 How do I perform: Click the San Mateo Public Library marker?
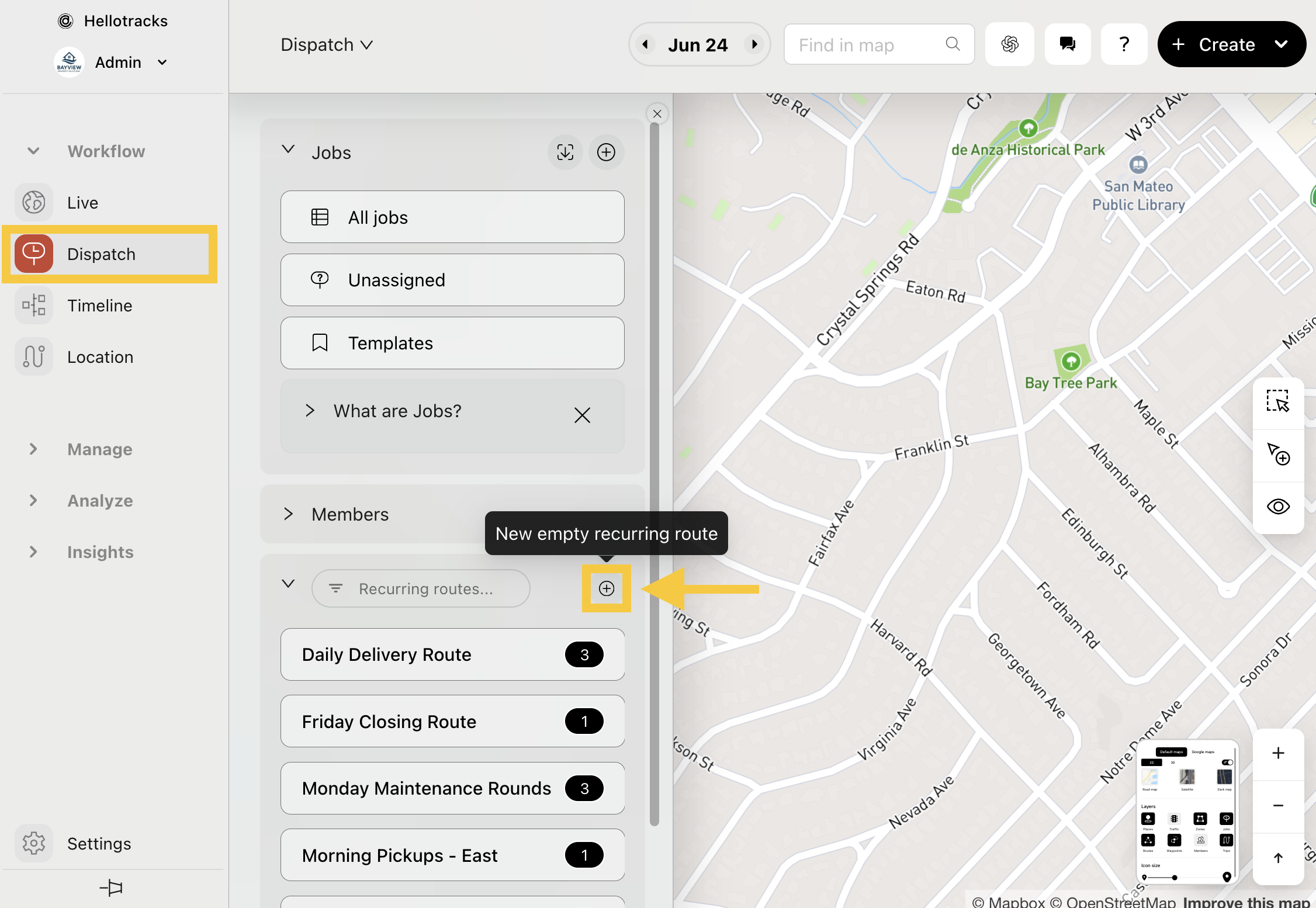[x=1138, y=165]
